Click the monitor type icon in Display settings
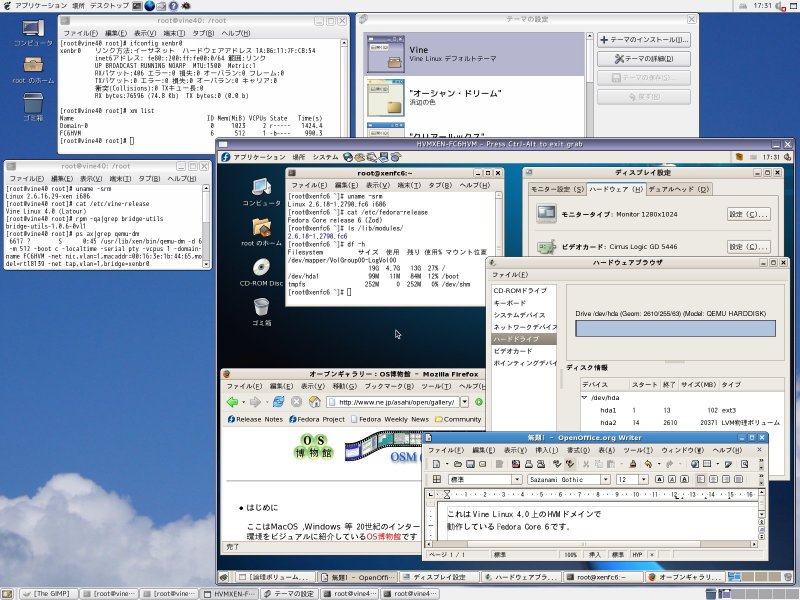The height and width of the screenshot is (600, 800). [546, 213]
